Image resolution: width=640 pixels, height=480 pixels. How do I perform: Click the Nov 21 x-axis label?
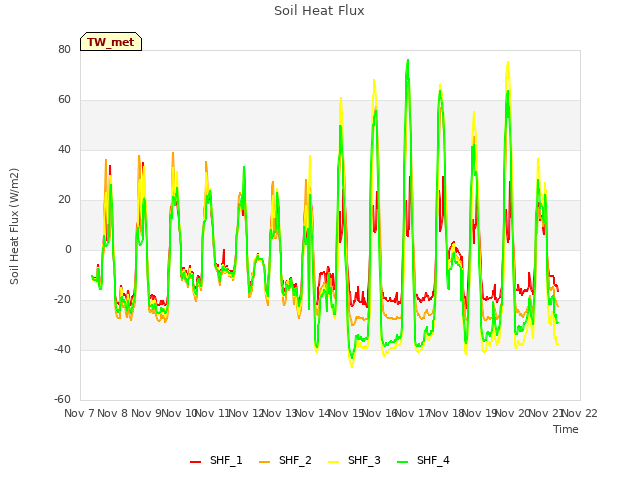pos(546,413)
